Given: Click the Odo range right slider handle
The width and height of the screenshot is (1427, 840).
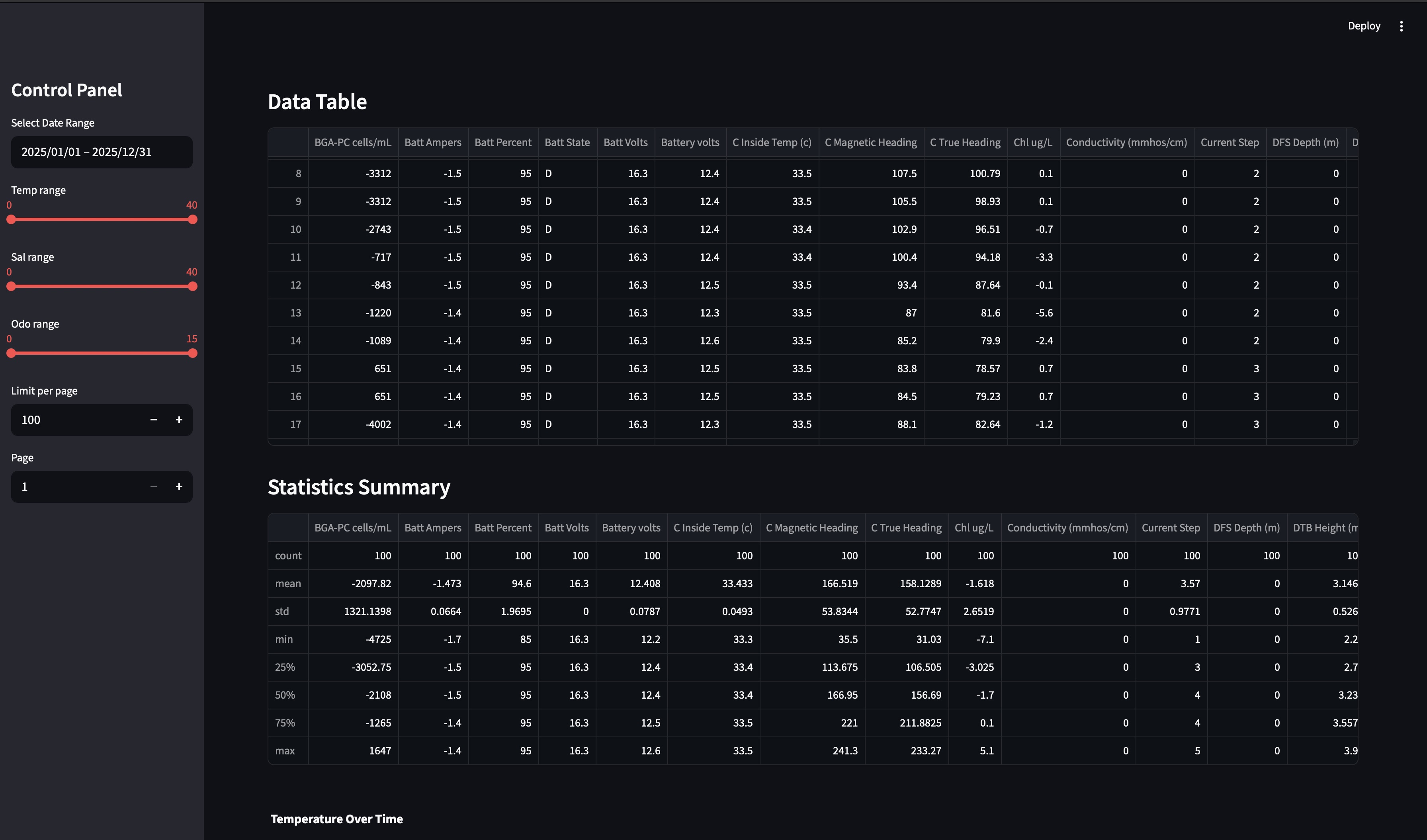Looking at the screenshot, I should pyautogui.click(x=193, y=353).
